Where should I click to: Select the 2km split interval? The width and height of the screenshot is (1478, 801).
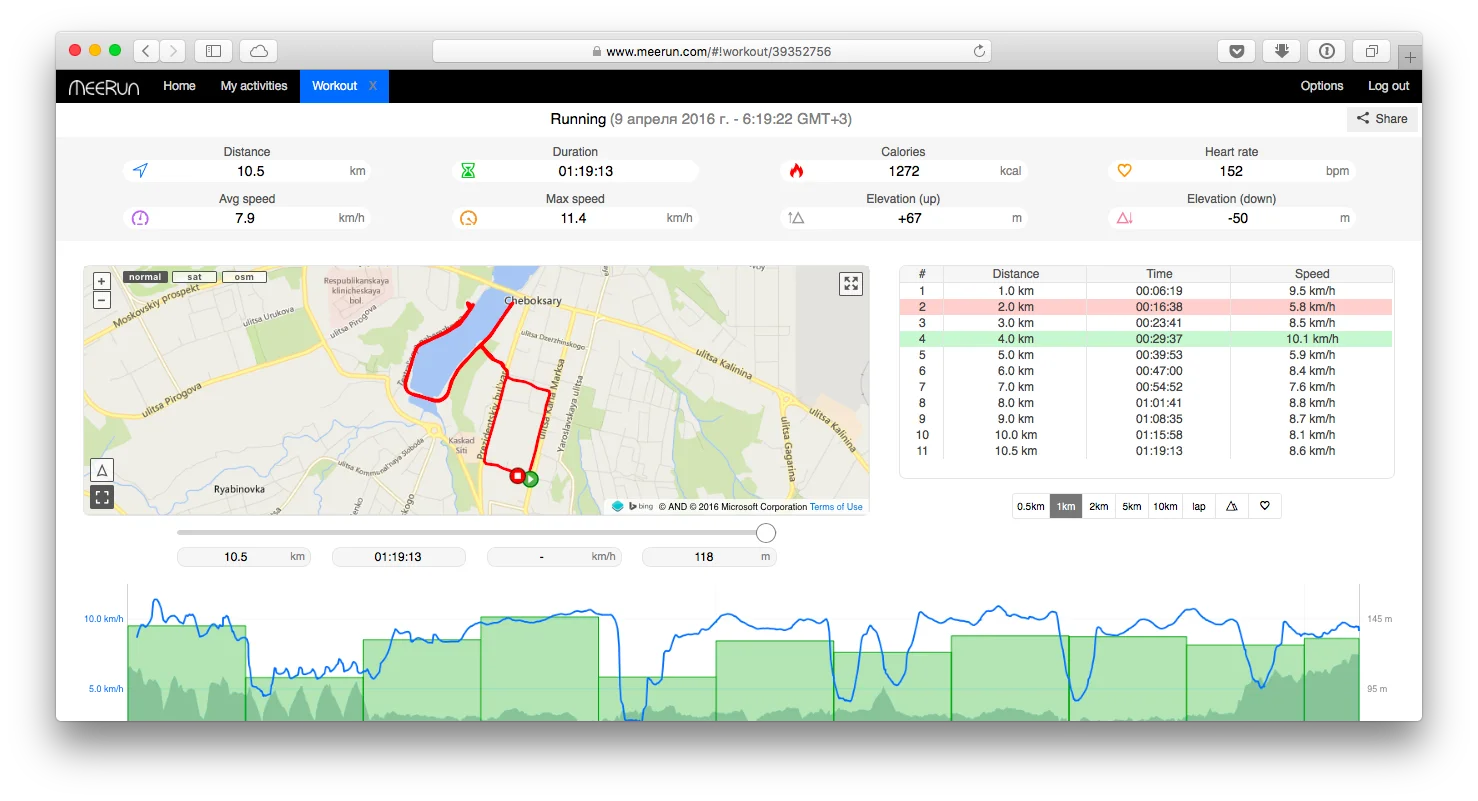click(x=1099, y=506)
